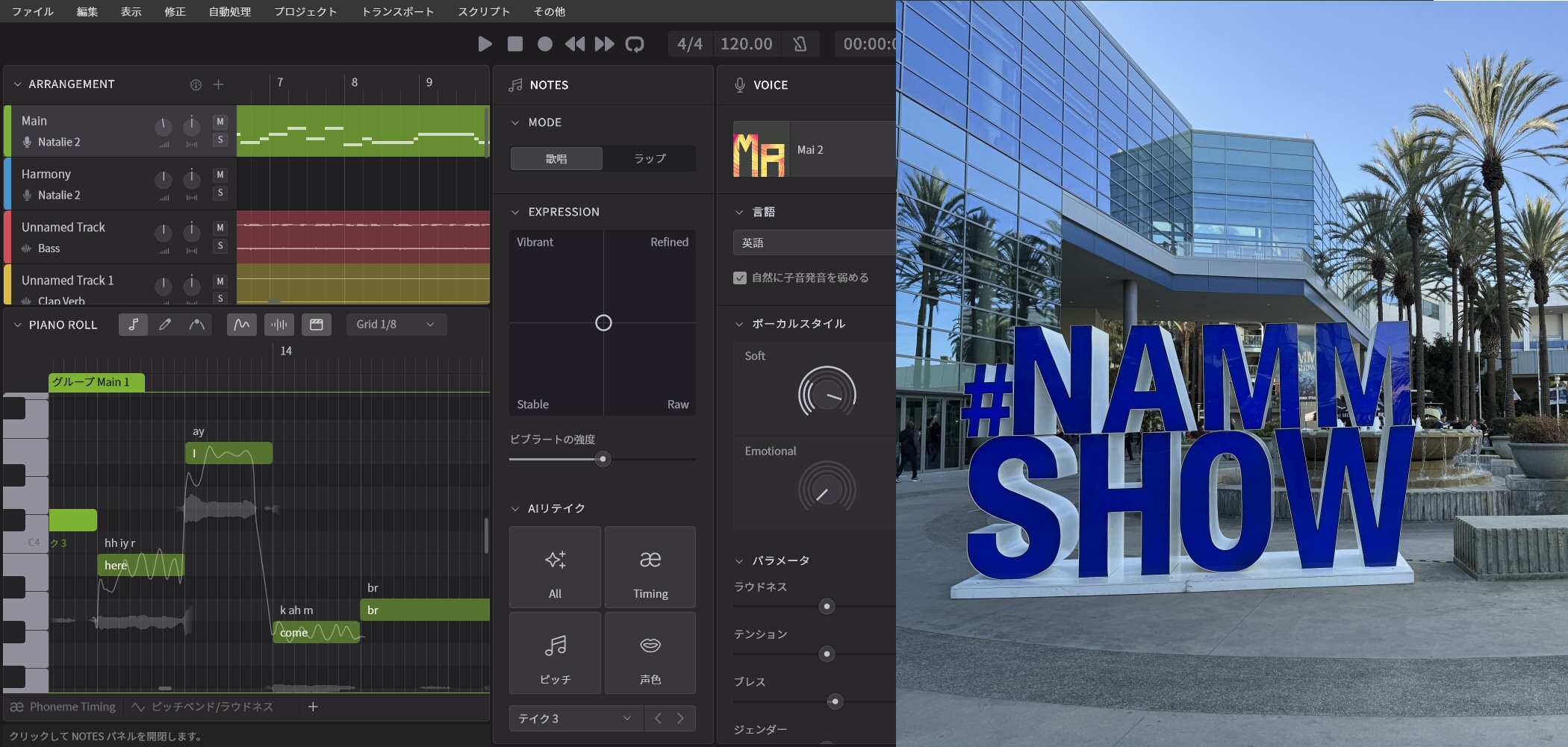Click the ラウドネス slider handle
Screen dimensions: 1568x747
[827, 606]
